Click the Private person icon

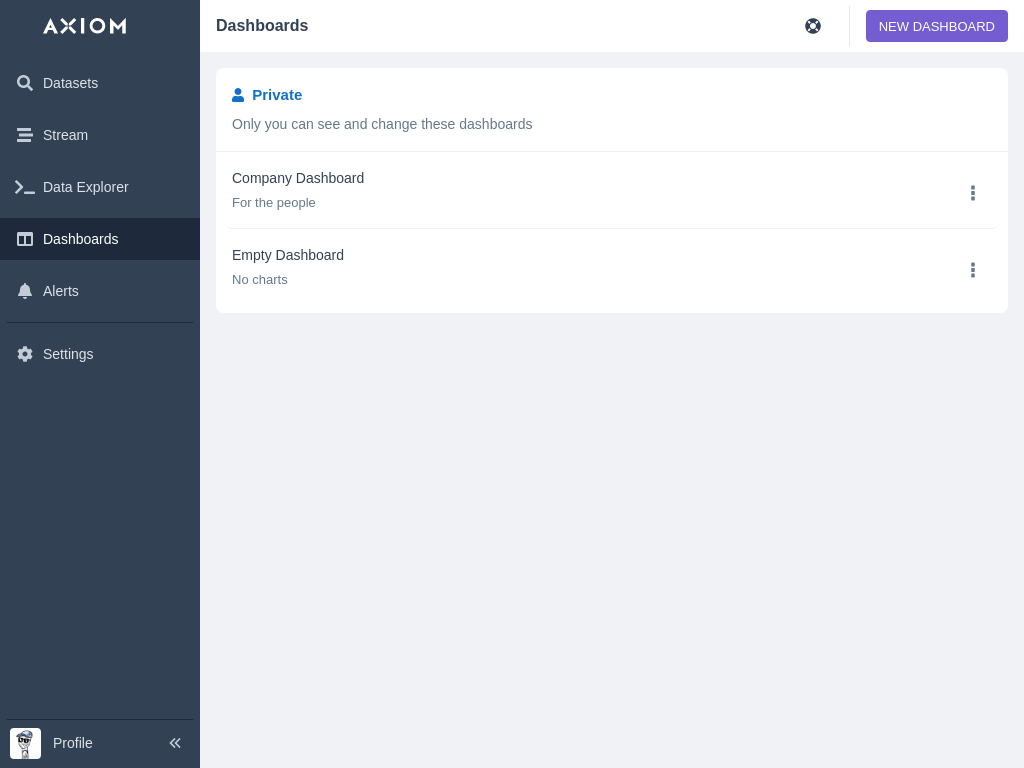(238, 95)
